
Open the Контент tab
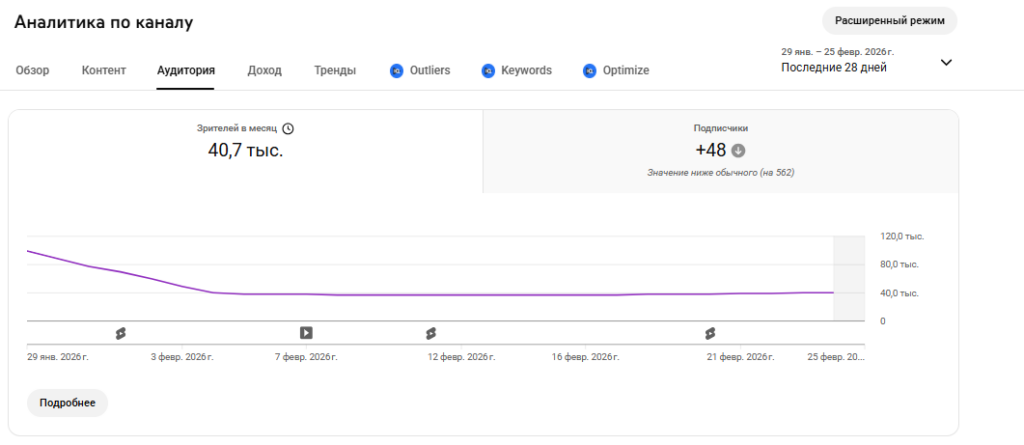(104, 71)
